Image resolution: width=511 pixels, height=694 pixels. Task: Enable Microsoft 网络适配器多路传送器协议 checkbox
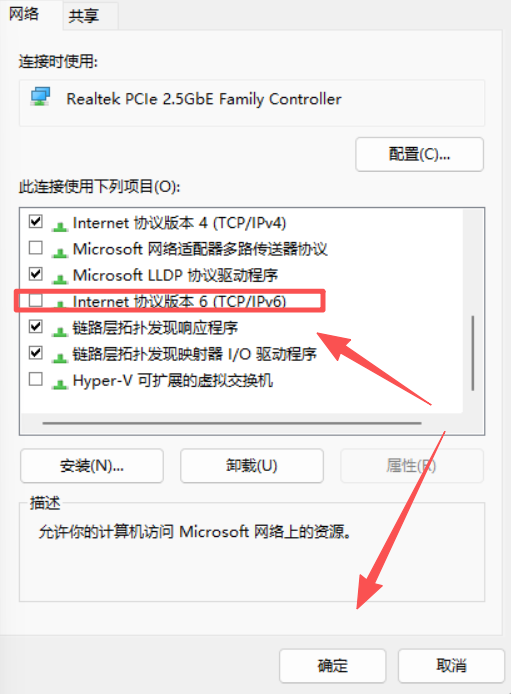(x=36, y=247)
